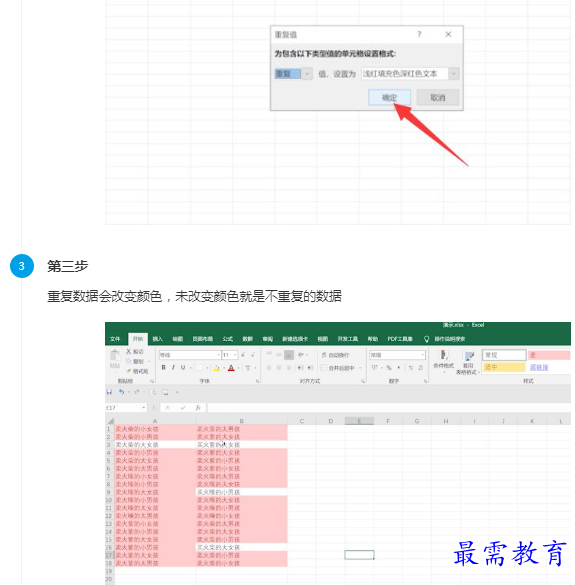The height and width of the screenshot is (585, 575).
Task: Close the 重复值 dialog with X
Action: [x=449, y=34]
